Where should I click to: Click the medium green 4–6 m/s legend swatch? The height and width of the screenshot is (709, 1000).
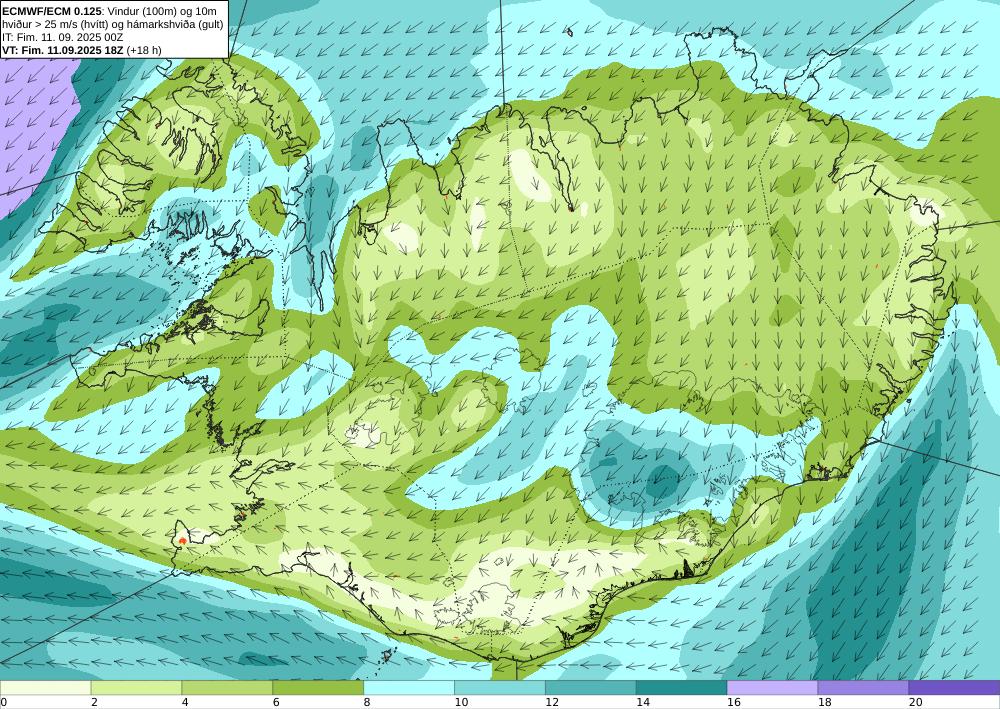pos(227,687)
